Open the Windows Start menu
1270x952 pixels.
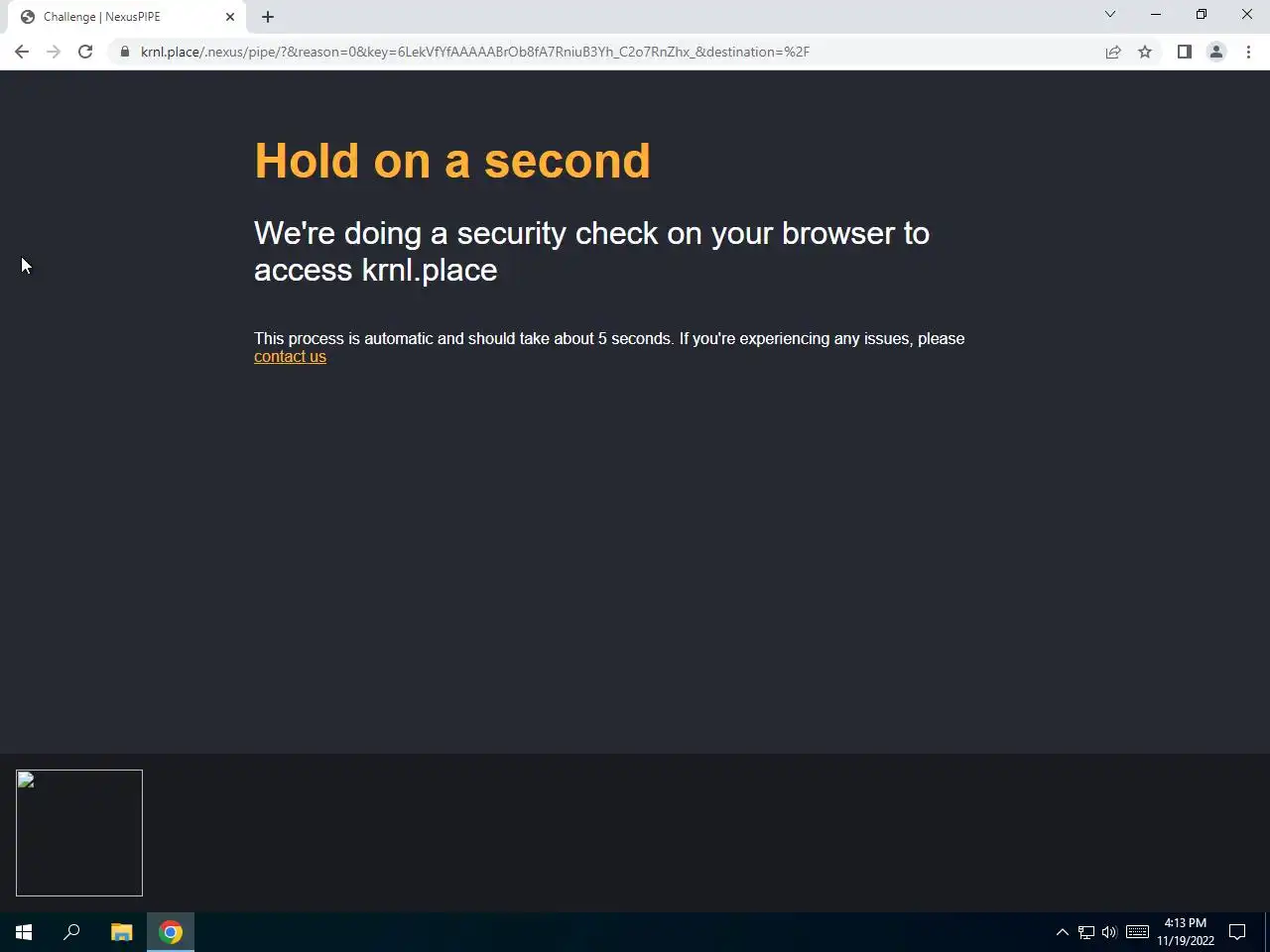point(24,932)
